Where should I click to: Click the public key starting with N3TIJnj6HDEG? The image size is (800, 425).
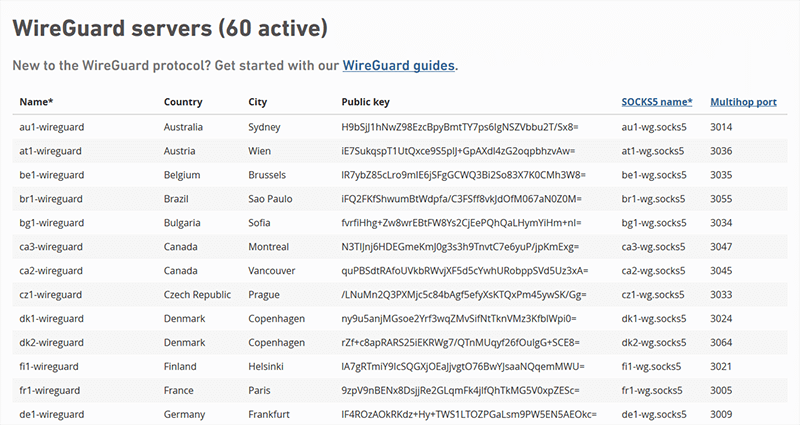(460, 247)
